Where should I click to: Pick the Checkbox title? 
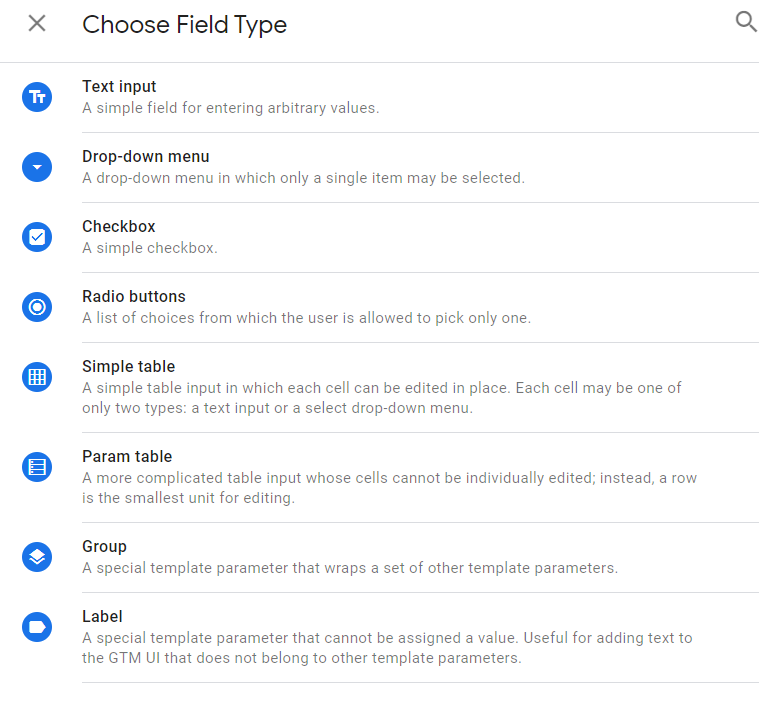pos(119,227)
